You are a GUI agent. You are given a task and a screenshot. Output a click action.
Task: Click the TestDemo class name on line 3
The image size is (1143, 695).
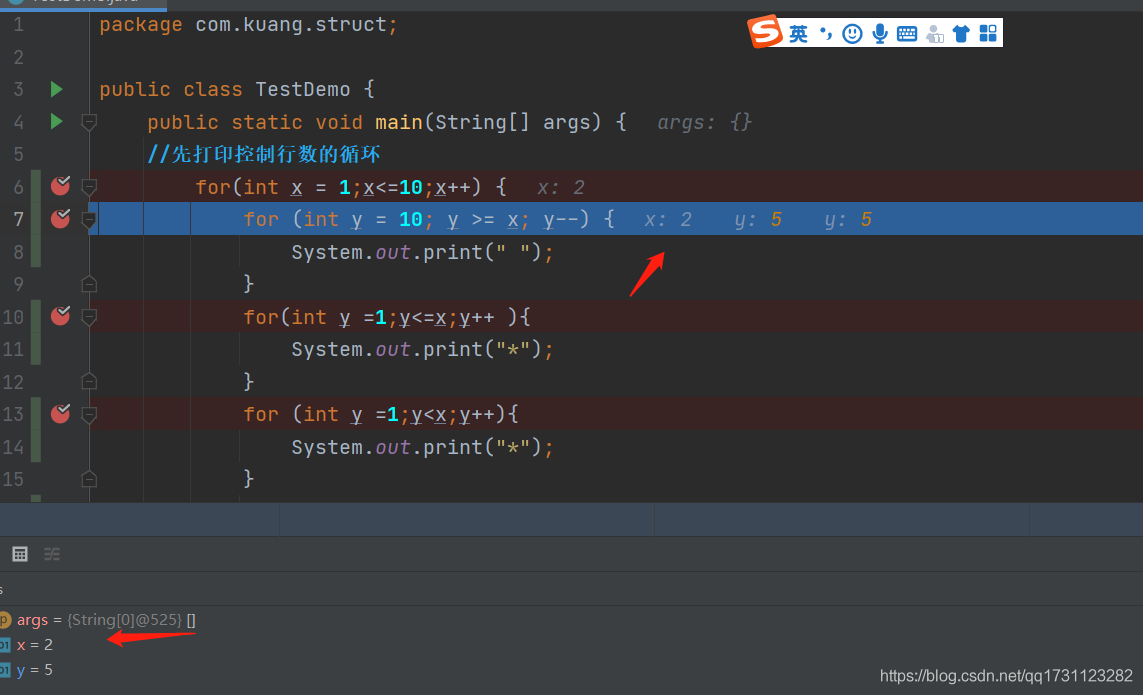click(x=303, y=90)
